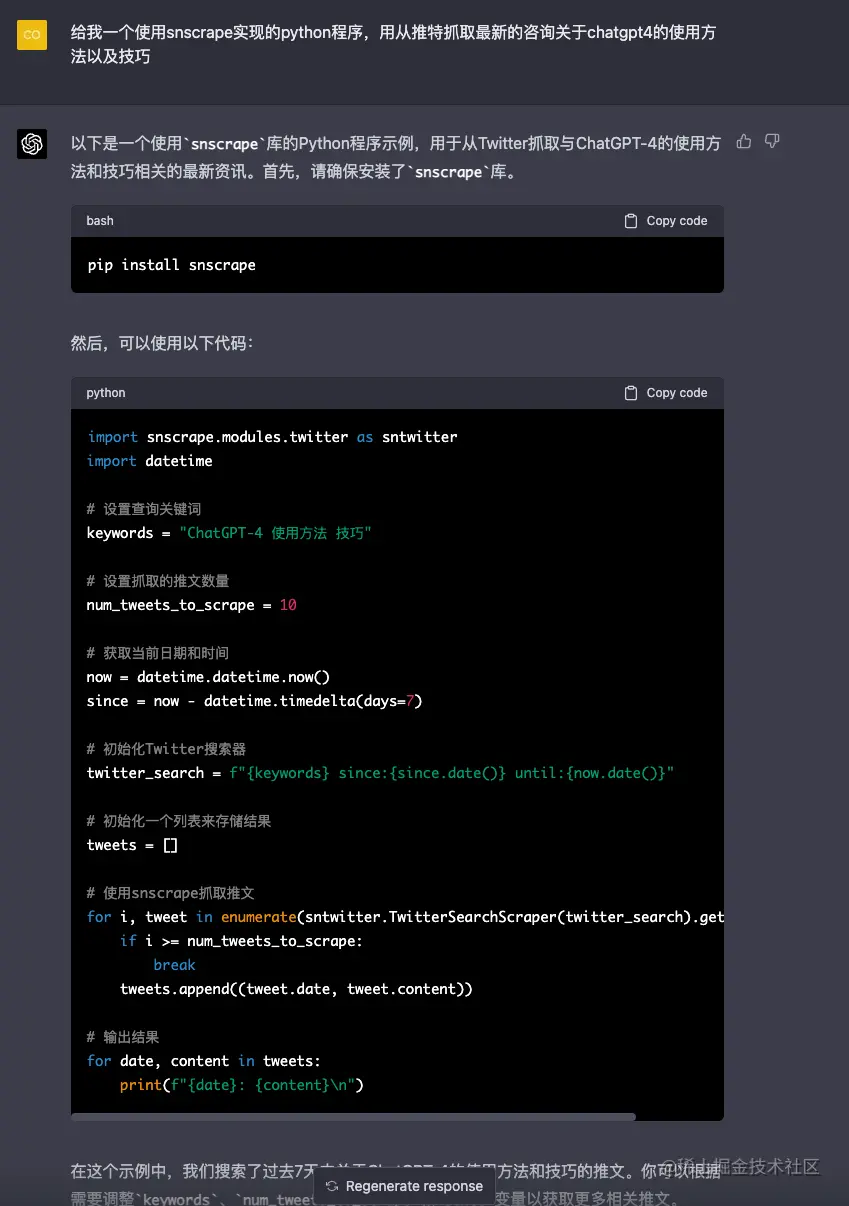Screen dimensions: 849x1206
Task: Click the clipboard icon in the python block
Action: tap(631, 393)
